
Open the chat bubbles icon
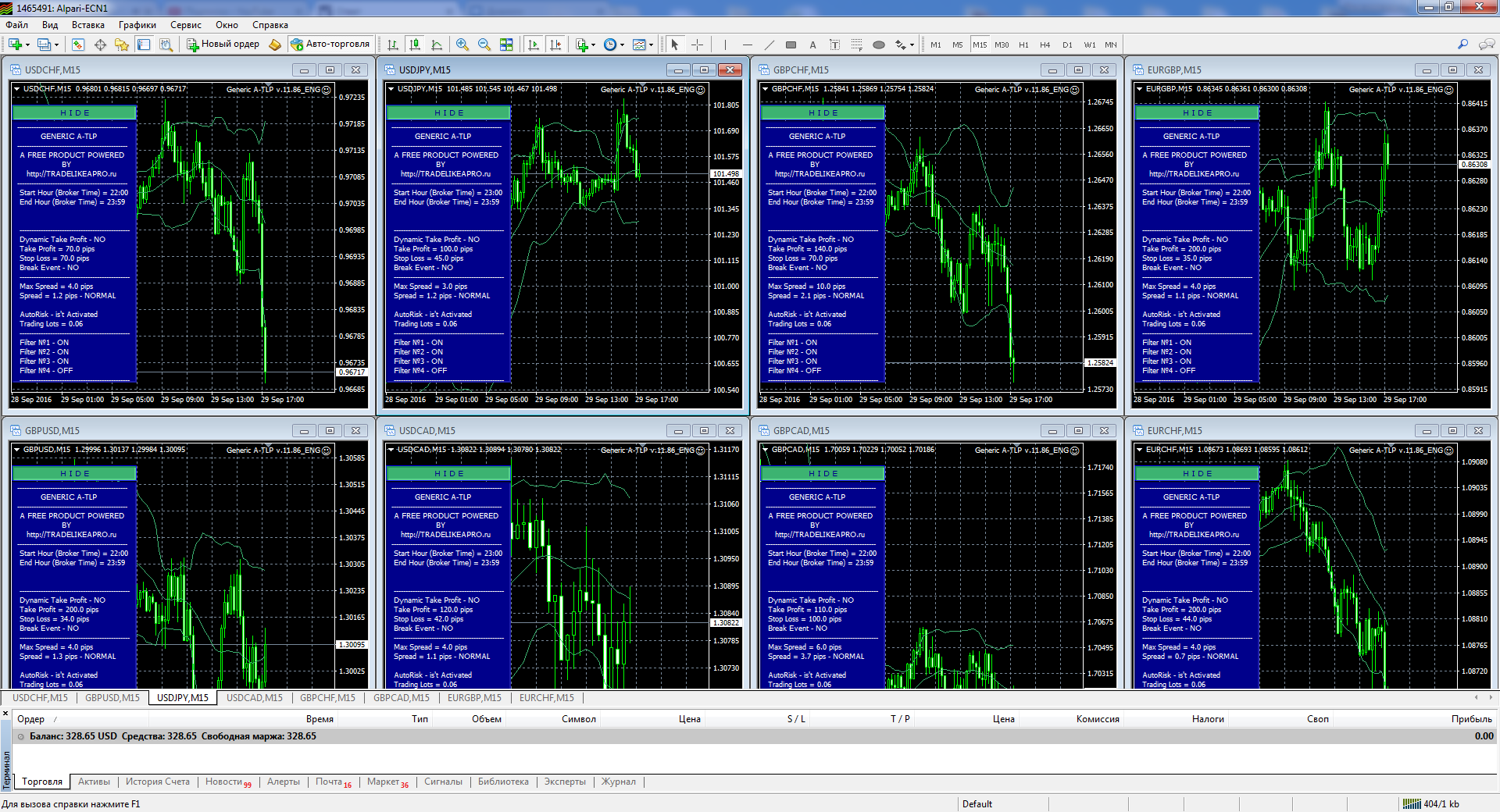[x=1487, y=45]
